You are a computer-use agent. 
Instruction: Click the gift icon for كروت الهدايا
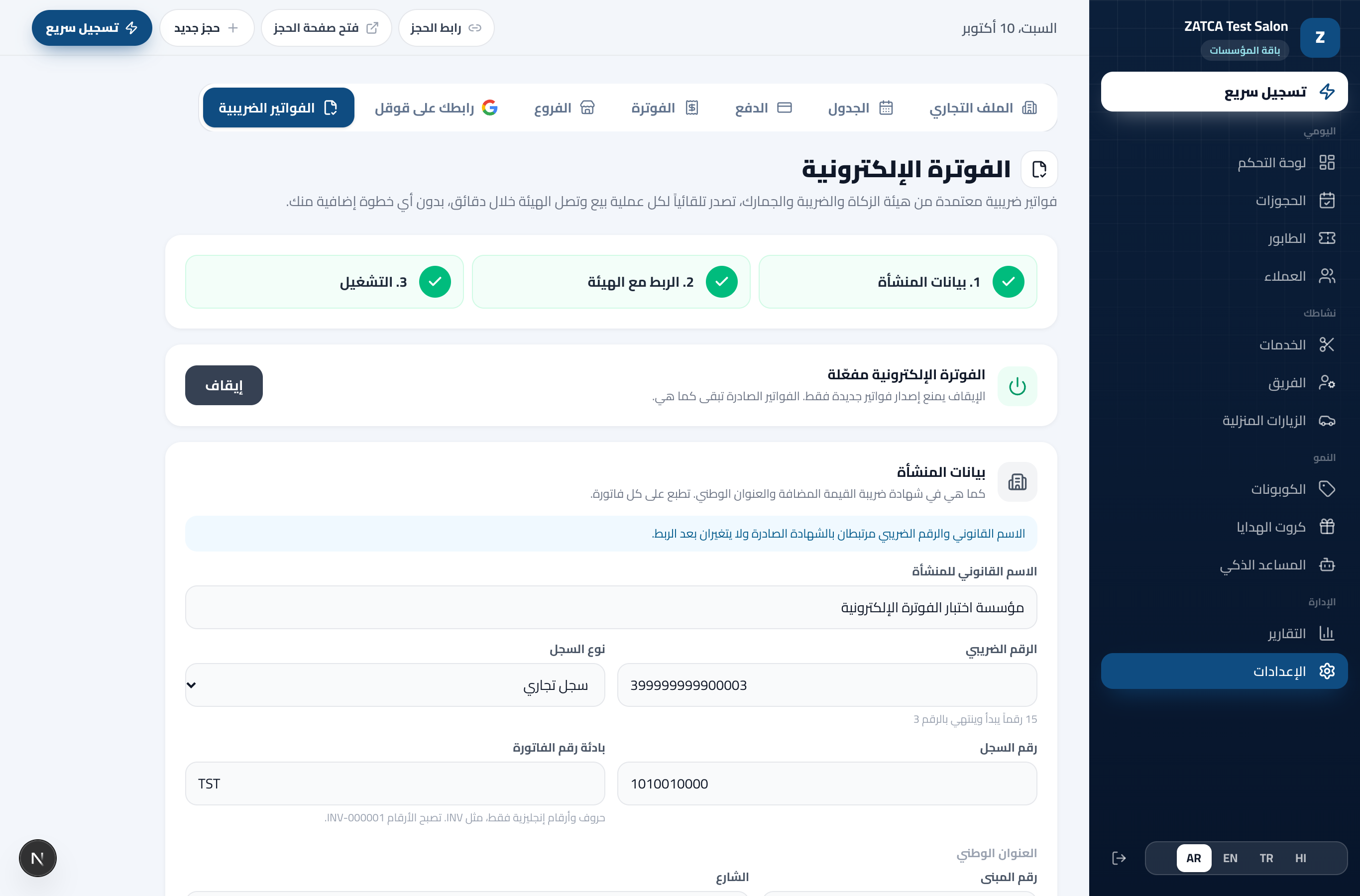(x=1326, y=527)
